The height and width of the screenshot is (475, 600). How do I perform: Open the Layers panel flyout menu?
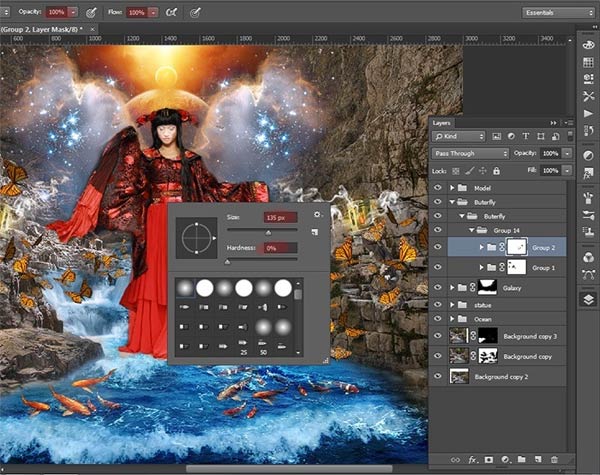coord(569,123)
